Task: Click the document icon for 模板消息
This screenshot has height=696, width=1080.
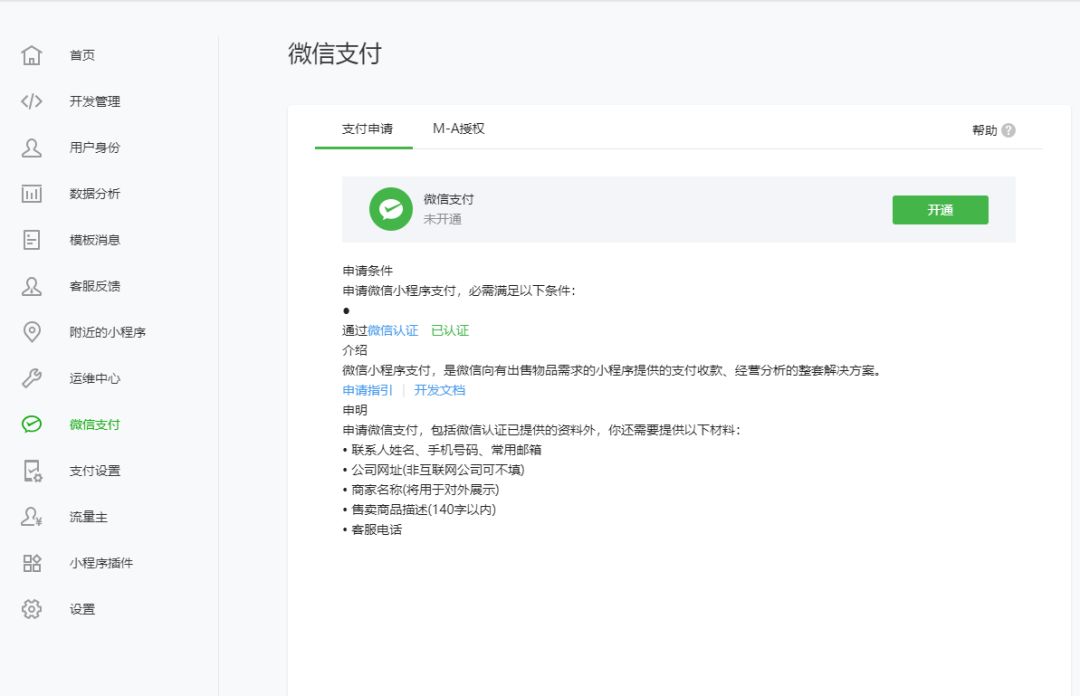Action: click(32, 240)
